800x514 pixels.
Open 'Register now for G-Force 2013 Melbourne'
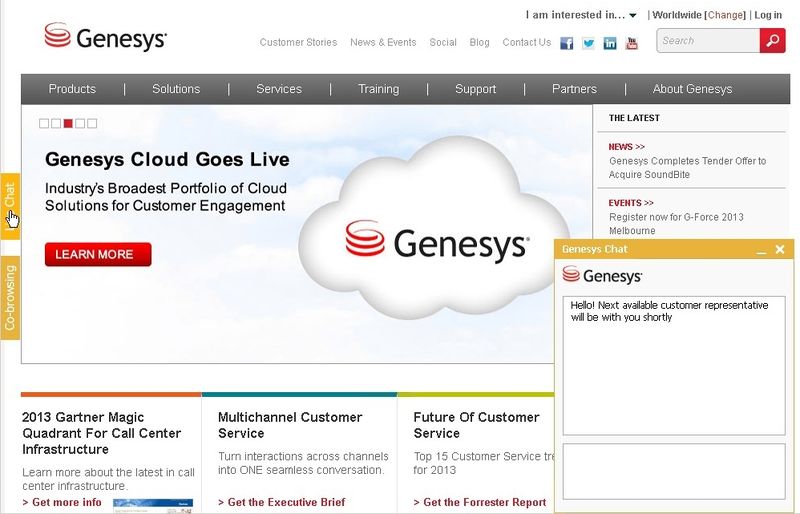pos(676,224)
